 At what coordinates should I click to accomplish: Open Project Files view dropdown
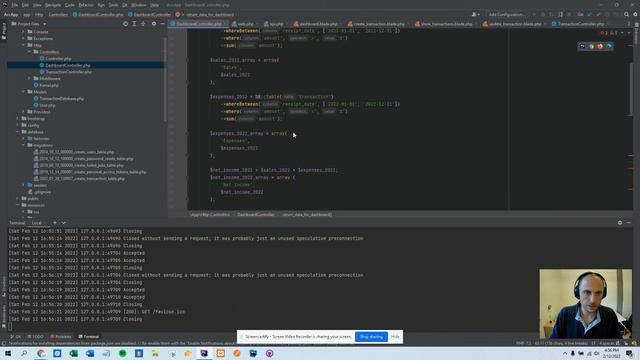(29, 24)
